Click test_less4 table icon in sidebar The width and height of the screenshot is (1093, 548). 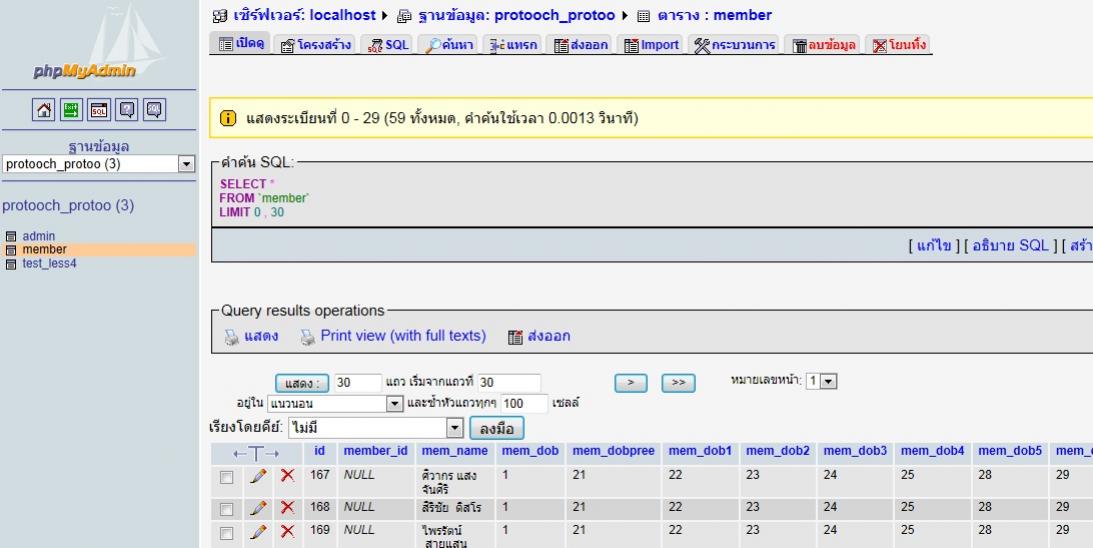[10, 264]
